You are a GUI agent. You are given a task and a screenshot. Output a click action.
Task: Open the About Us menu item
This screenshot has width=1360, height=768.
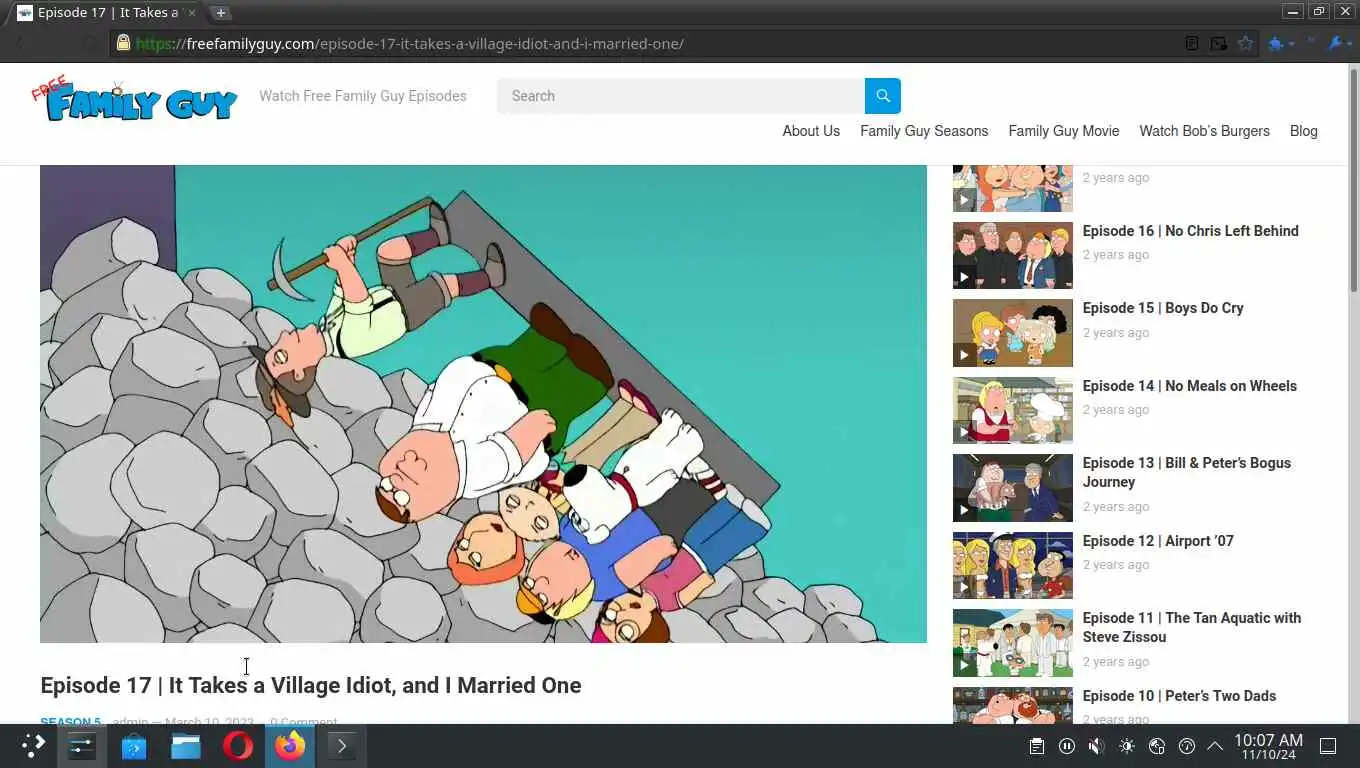(x=811, y=131)
